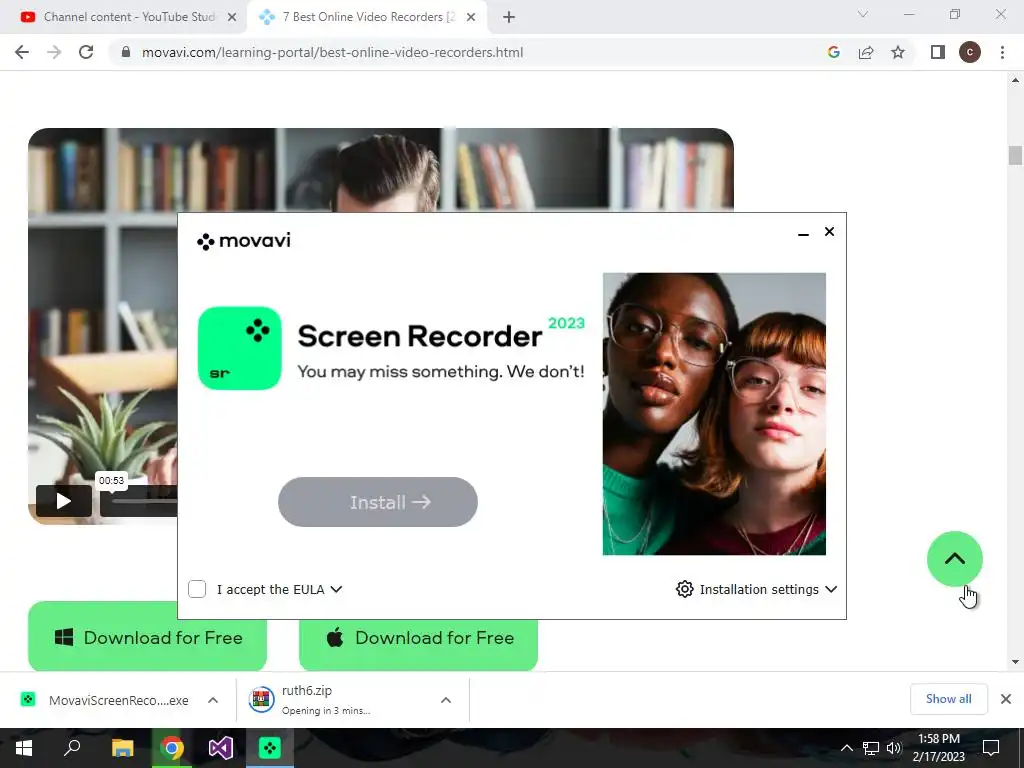Click the promotional photo in installer
The image size is (1024, 768).
(714, 414)
